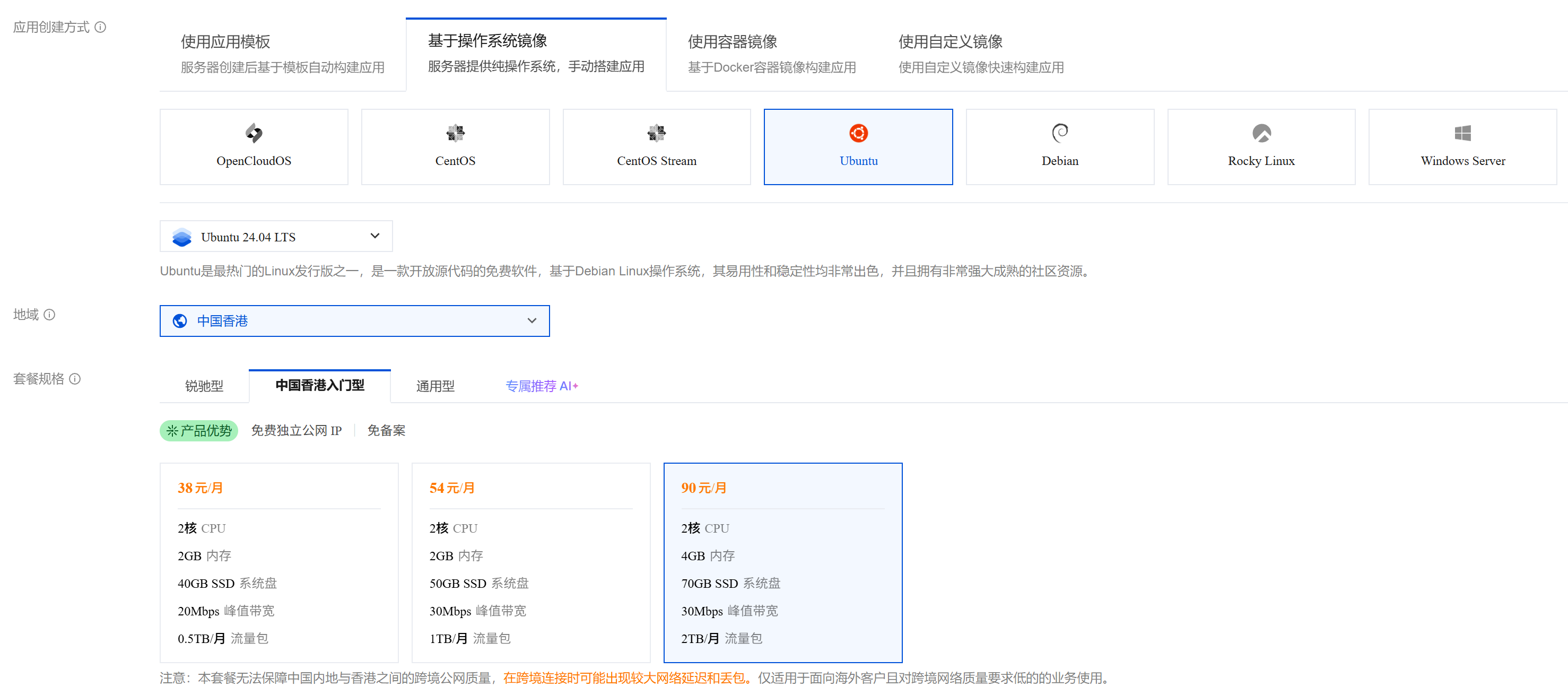
Task: Choose the CentOS image card
Action: click(x=455, y=146)
